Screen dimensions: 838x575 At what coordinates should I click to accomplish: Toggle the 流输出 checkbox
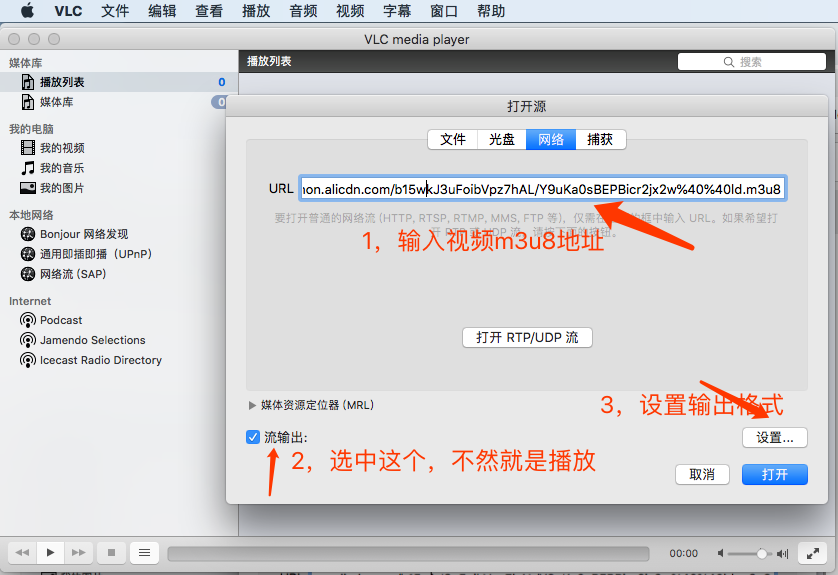coord(253,437)
